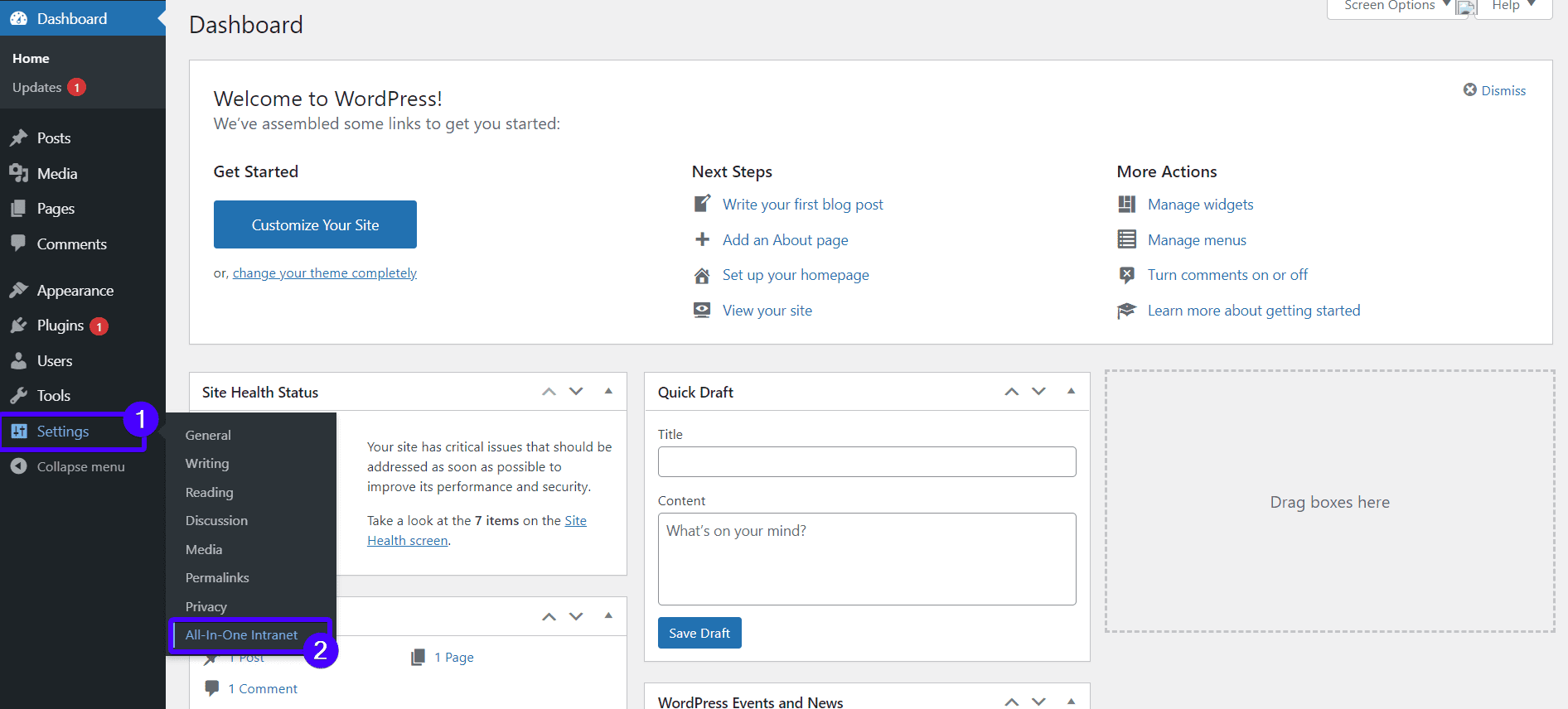Click the Dismiss X icon

click(x=1470, y=89)
